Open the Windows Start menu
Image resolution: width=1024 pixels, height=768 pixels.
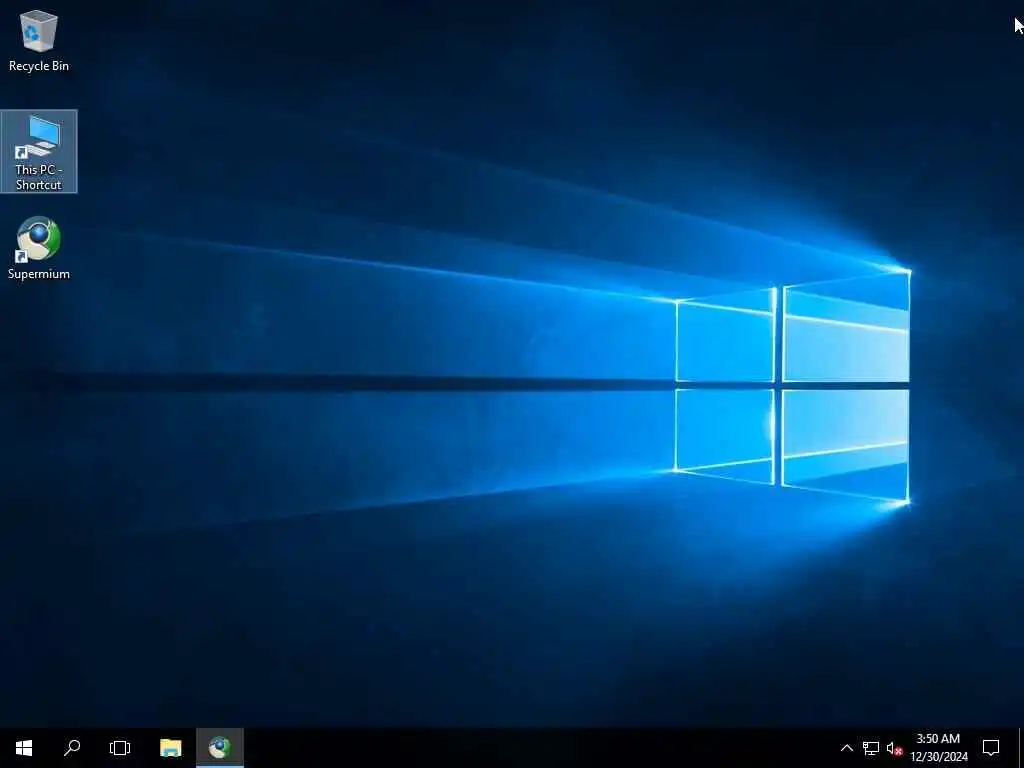[x=24, y=748]
